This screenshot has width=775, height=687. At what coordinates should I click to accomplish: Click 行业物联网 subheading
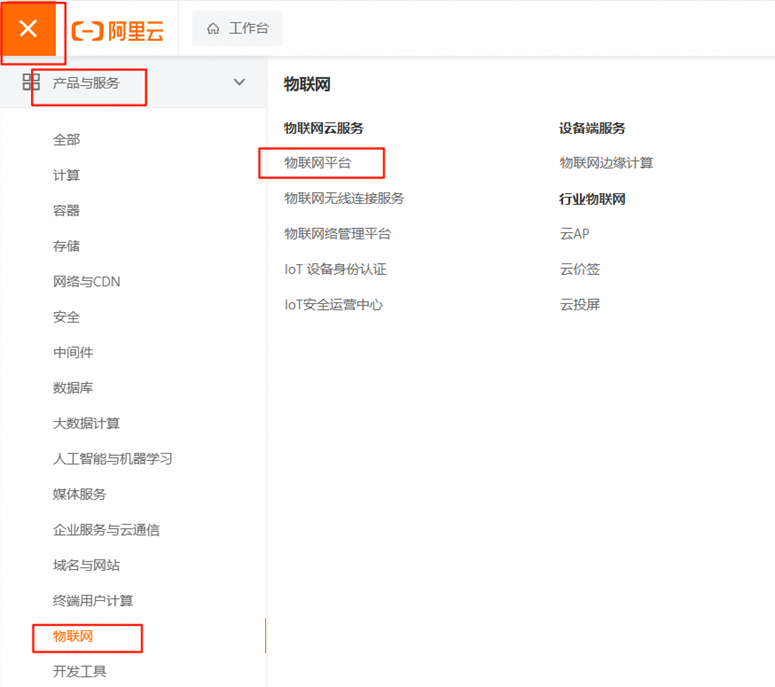click(592, 199)
